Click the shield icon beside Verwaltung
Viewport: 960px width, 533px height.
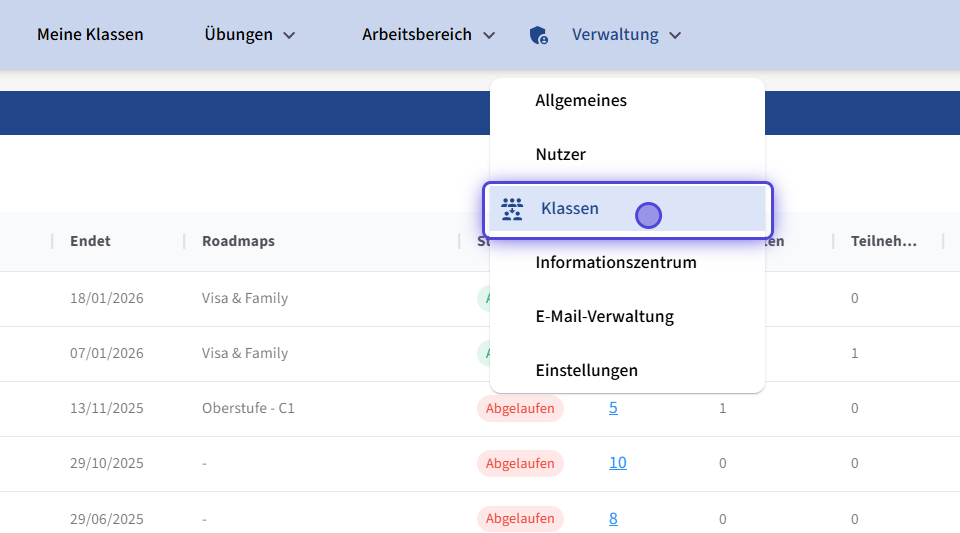[538, 35]
